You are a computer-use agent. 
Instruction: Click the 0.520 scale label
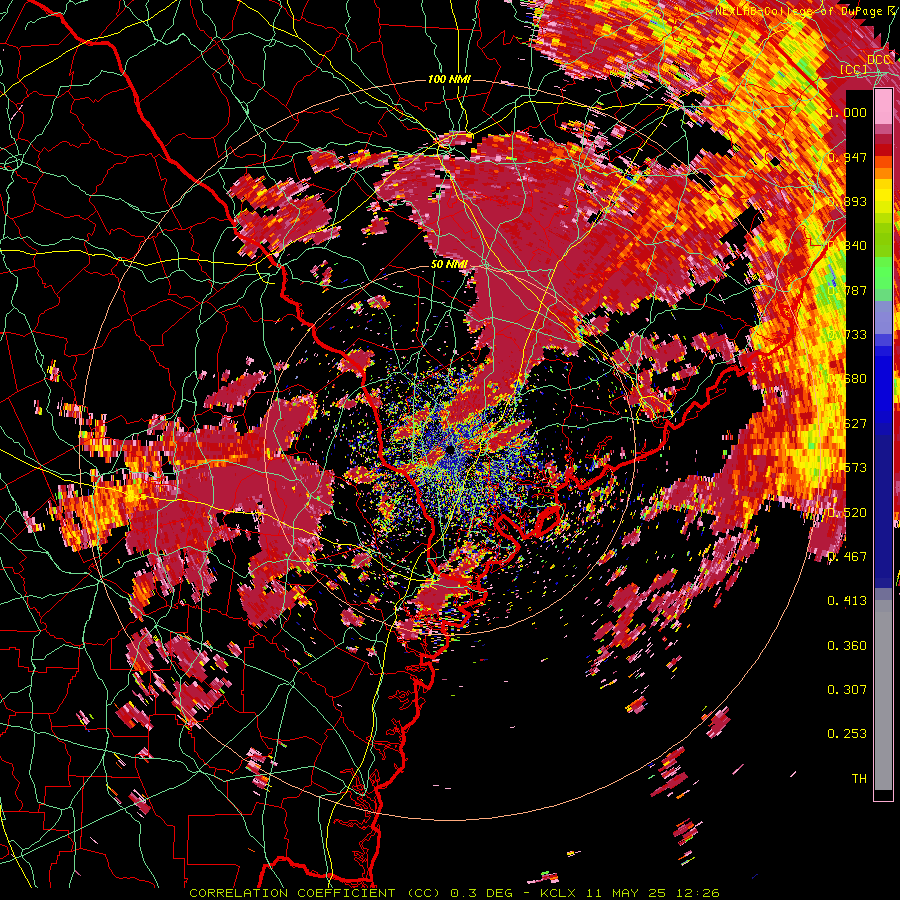(847, 512)
